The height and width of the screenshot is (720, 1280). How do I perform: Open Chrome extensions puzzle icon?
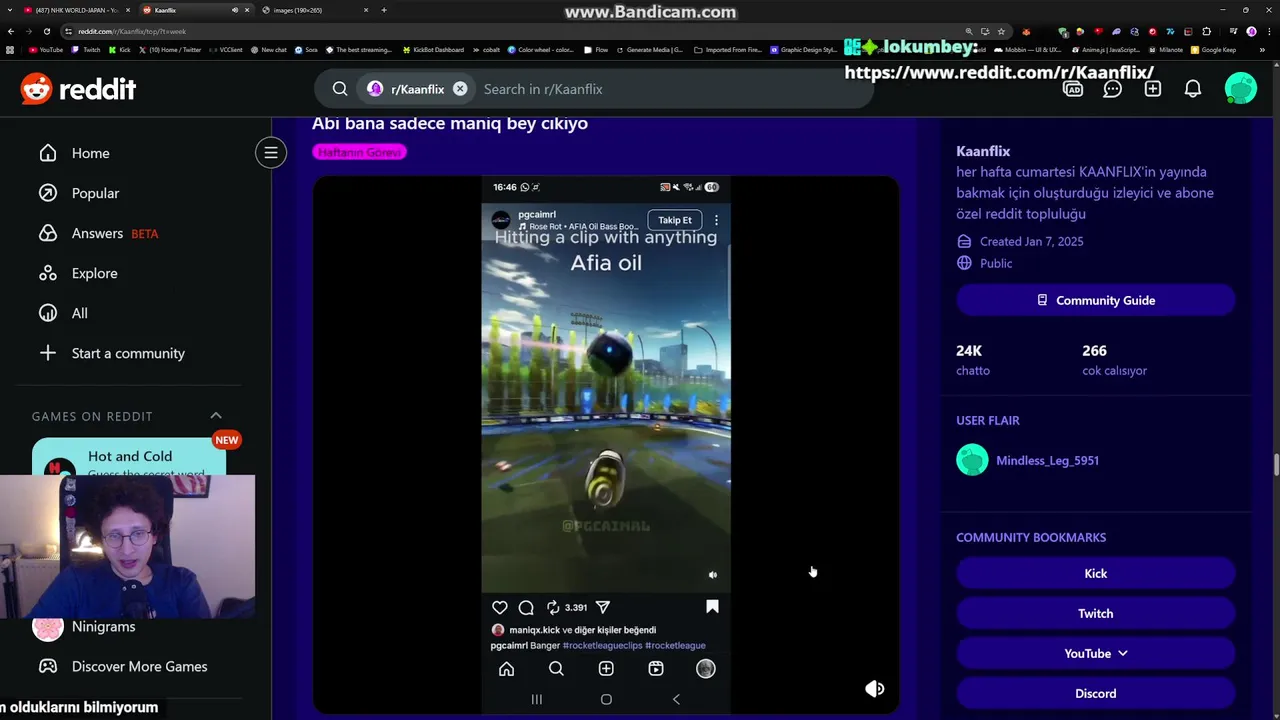coord(1206,31)
